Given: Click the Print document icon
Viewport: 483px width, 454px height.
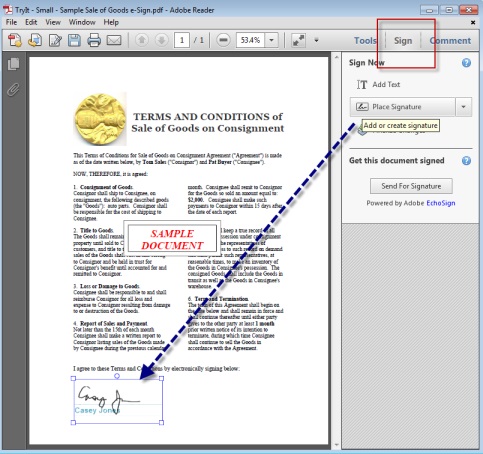Looking at the screenshot, I should pos(94,40).
